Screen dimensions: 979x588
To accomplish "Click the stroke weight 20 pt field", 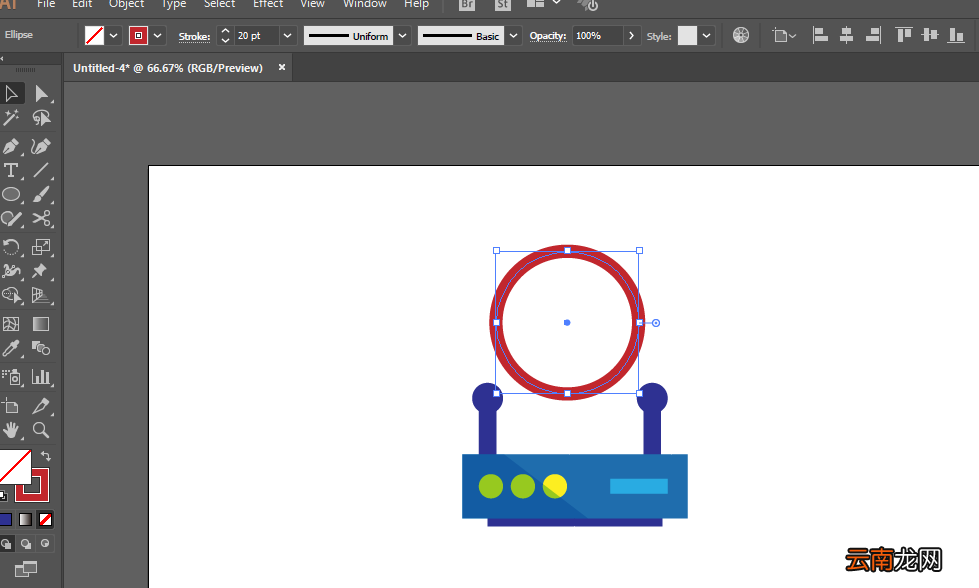I will 257,36.
